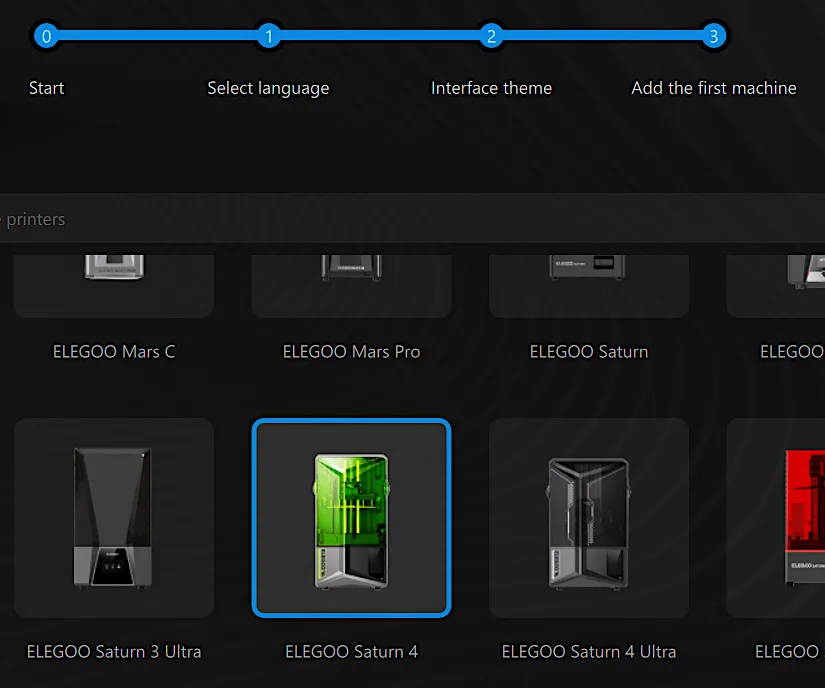The width and height of the screenshot is (825, 688).
Task: Pick the red printer card at right edge
Action: (x=776, y=518)
